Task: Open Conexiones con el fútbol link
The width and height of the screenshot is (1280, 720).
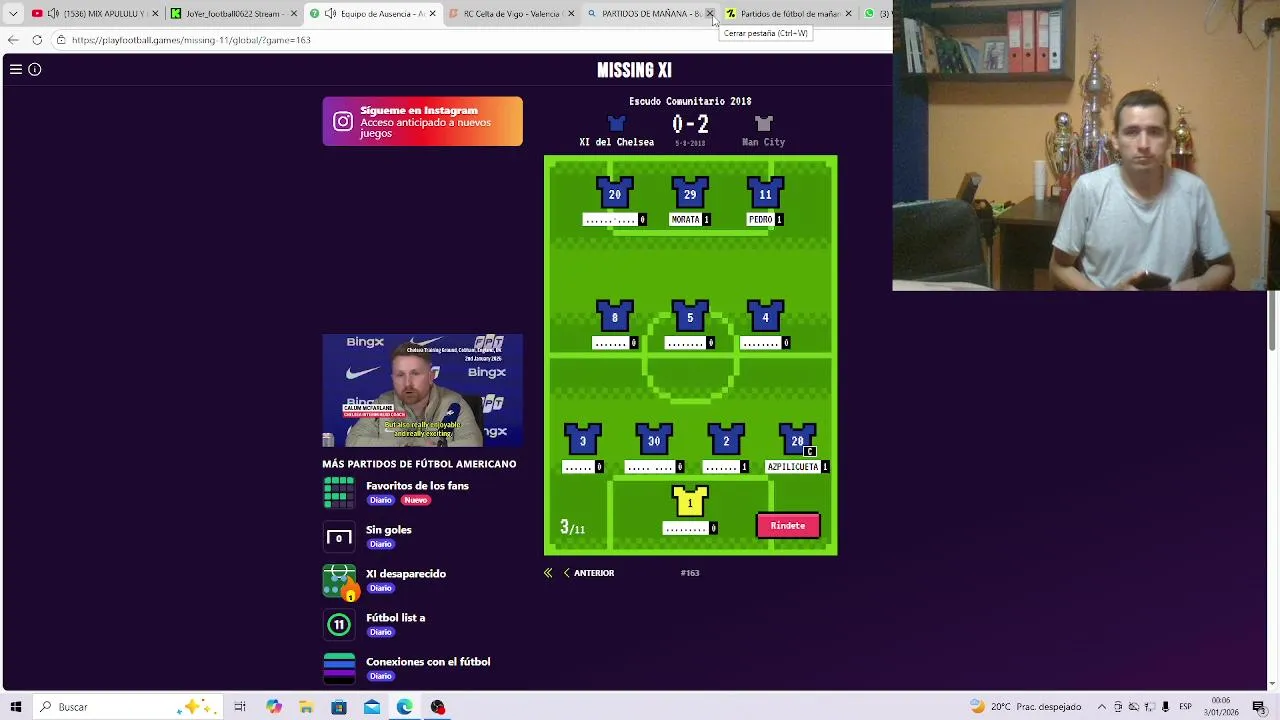Action: coord(428,662)
